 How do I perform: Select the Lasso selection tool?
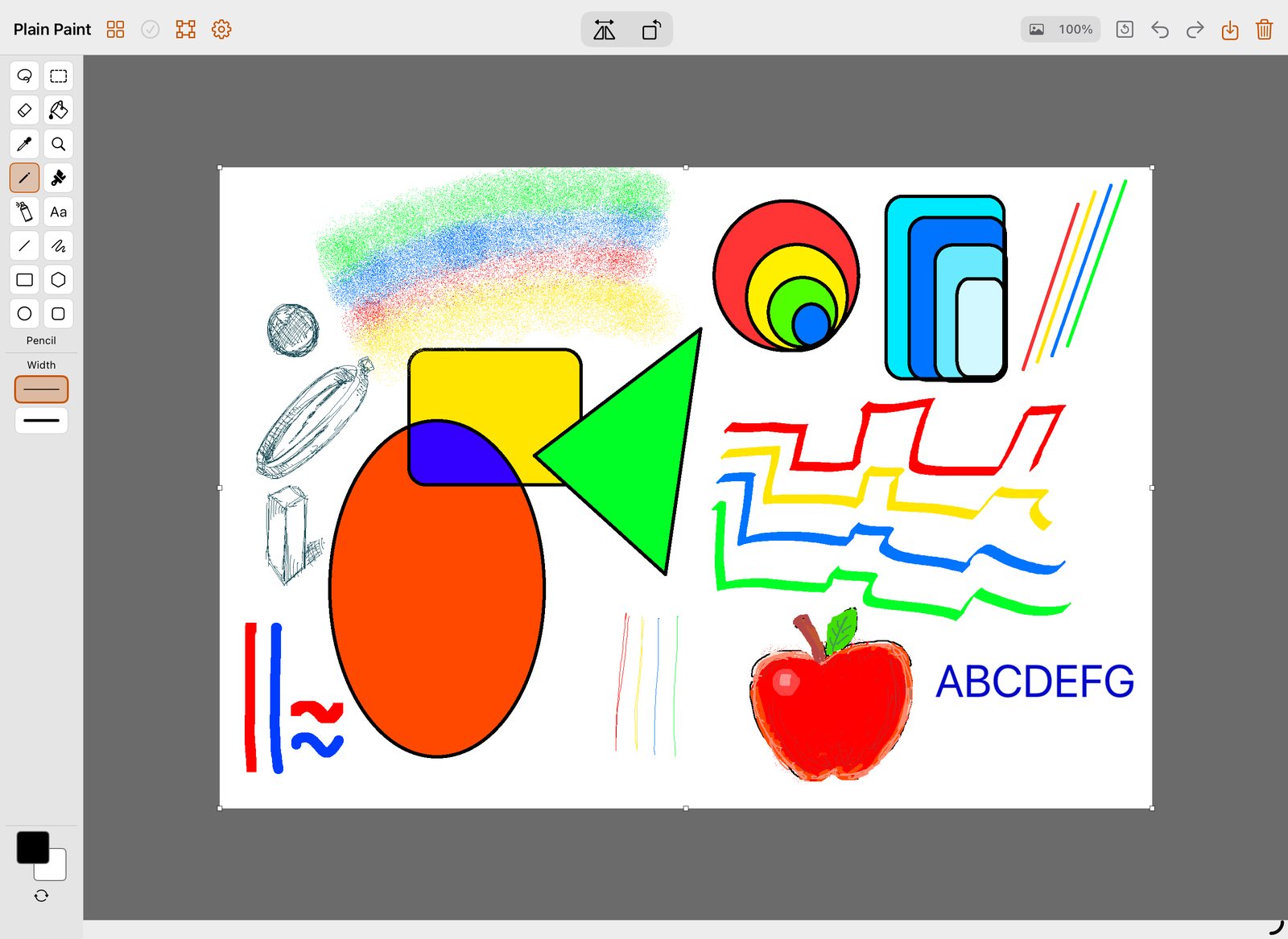pyautogui.click(x=24, y=76)
